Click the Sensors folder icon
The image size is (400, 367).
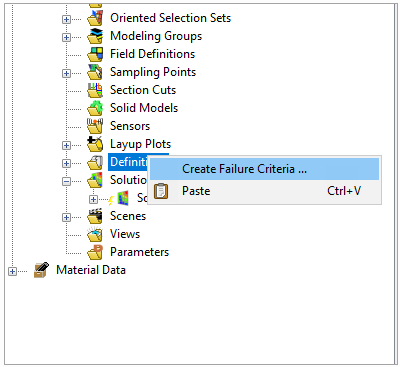click(95, 126)
